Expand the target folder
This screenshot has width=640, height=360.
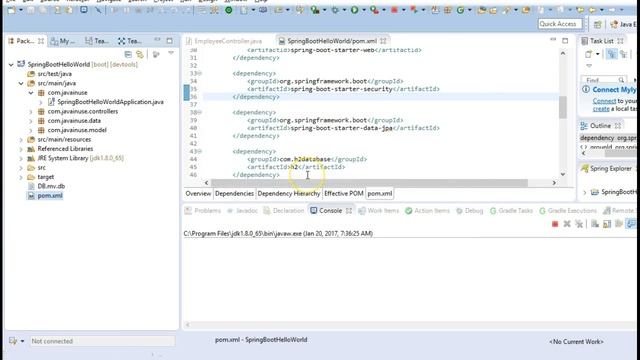[21, 177]
